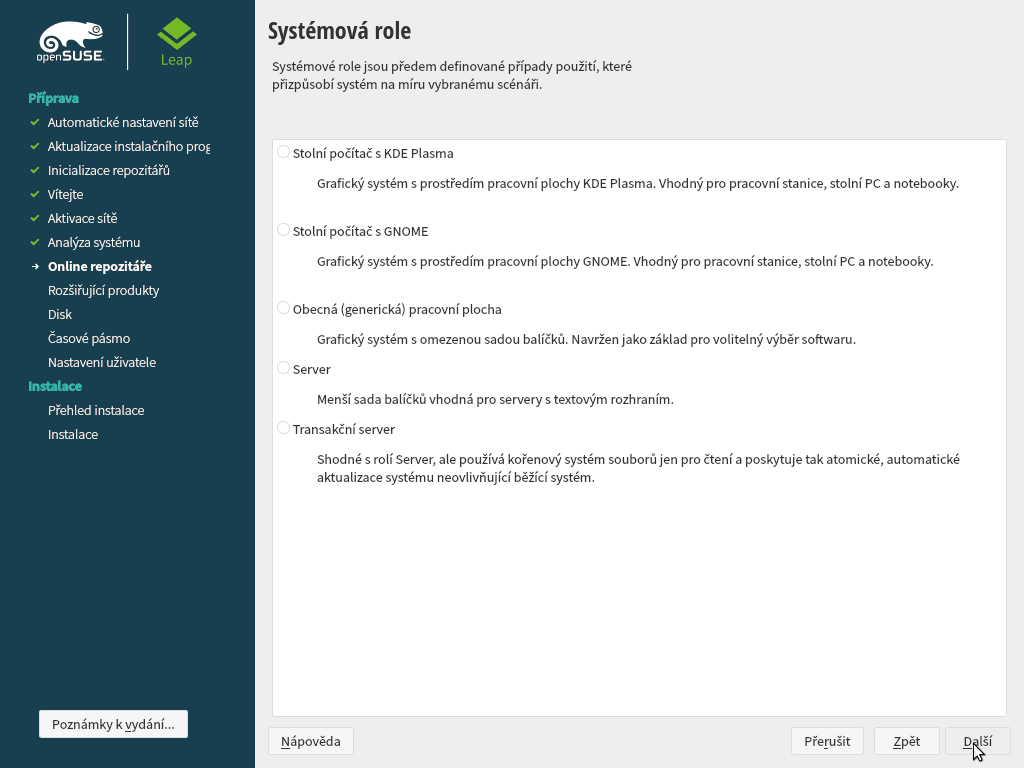
Task: Select Obecná (generická) pracovní plocha
Action: click(x=283, y=308)
